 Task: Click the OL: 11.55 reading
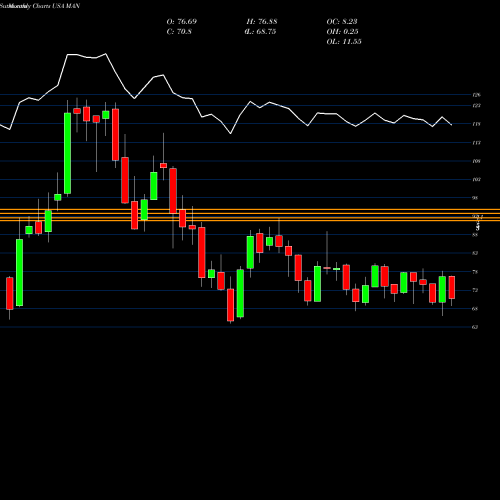point(344,42)
